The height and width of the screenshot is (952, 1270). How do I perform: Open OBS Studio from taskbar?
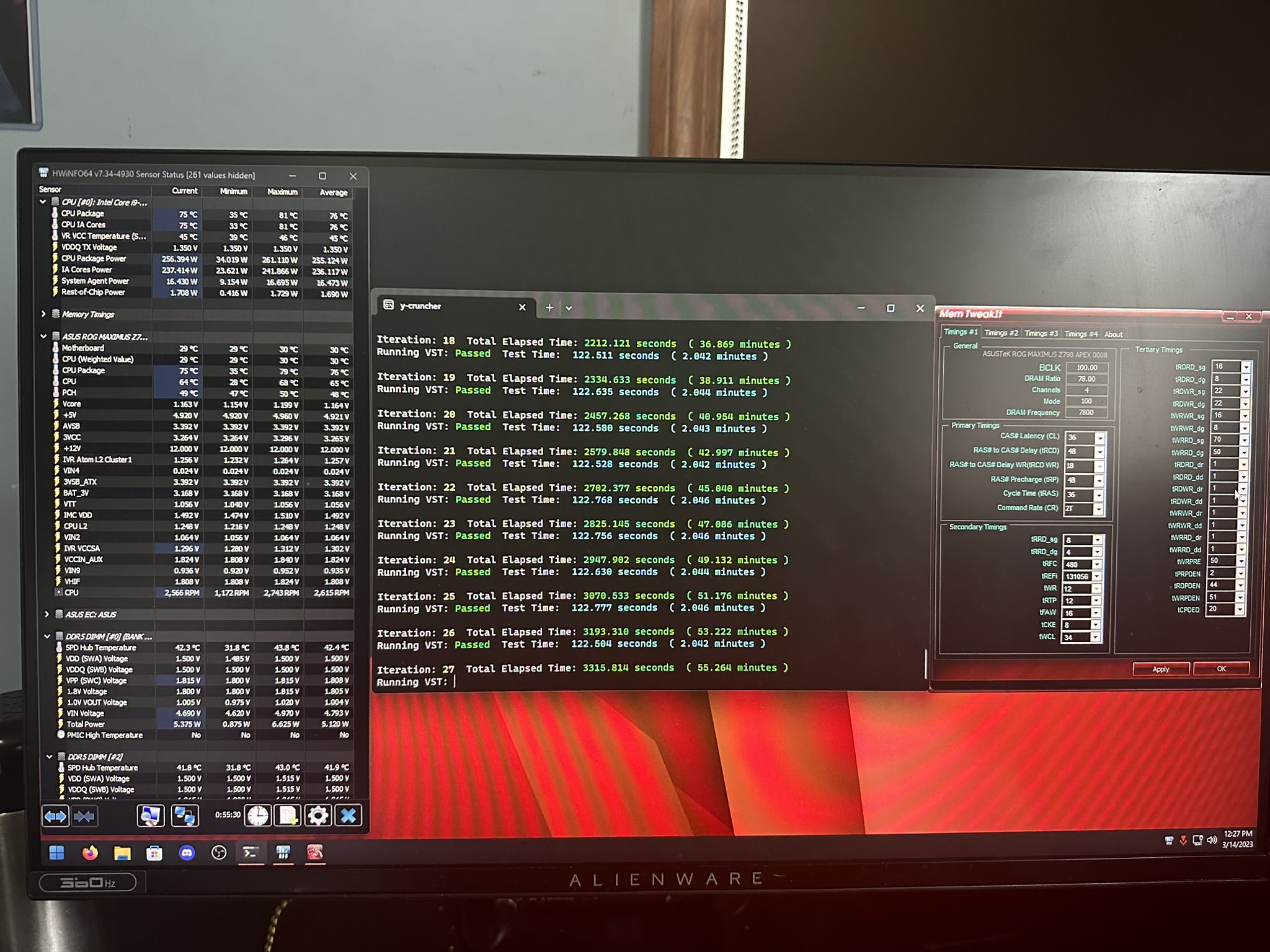click(219, 853)
